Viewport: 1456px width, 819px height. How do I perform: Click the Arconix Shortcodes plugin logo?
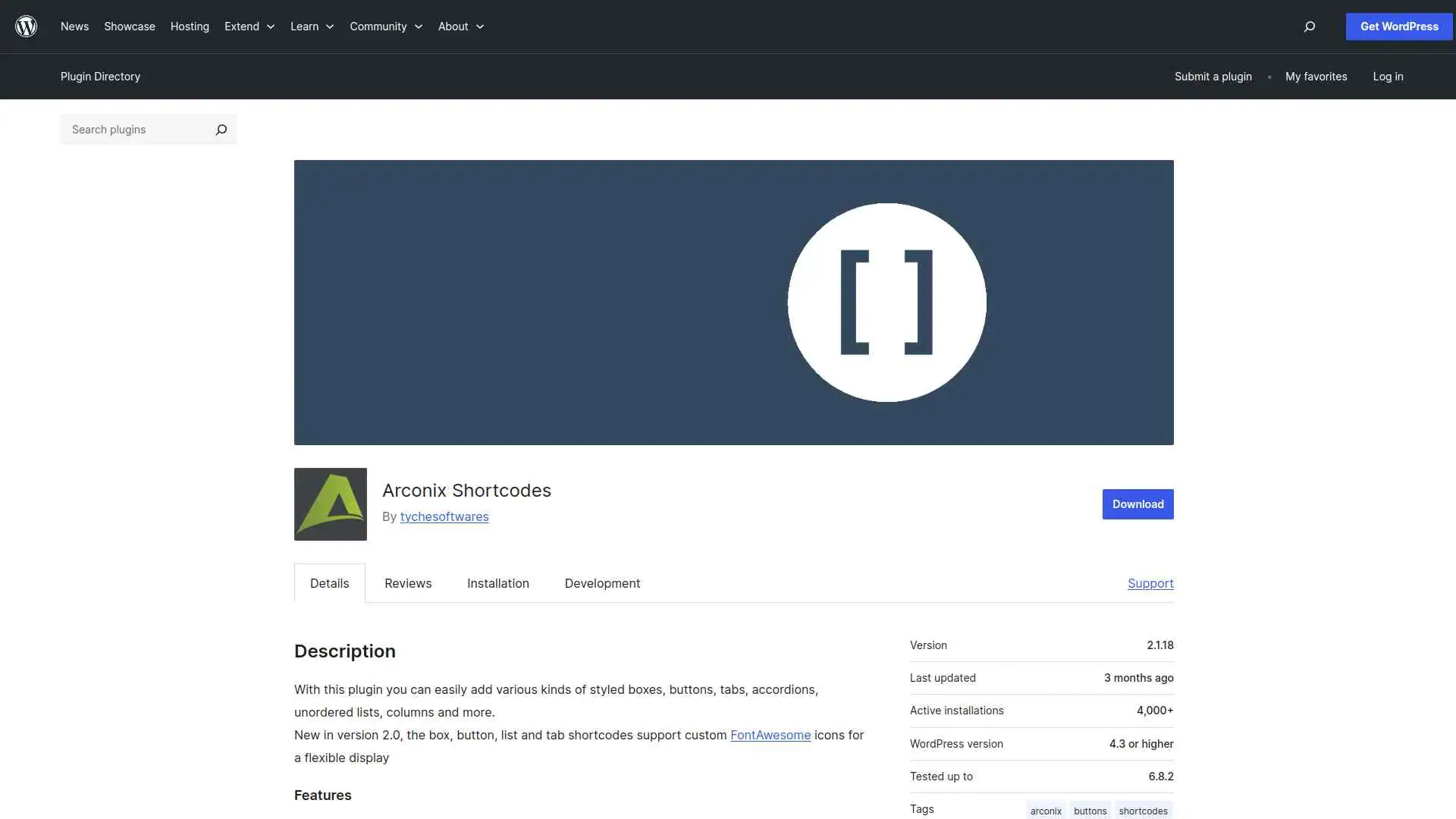(x=330, y=504)
